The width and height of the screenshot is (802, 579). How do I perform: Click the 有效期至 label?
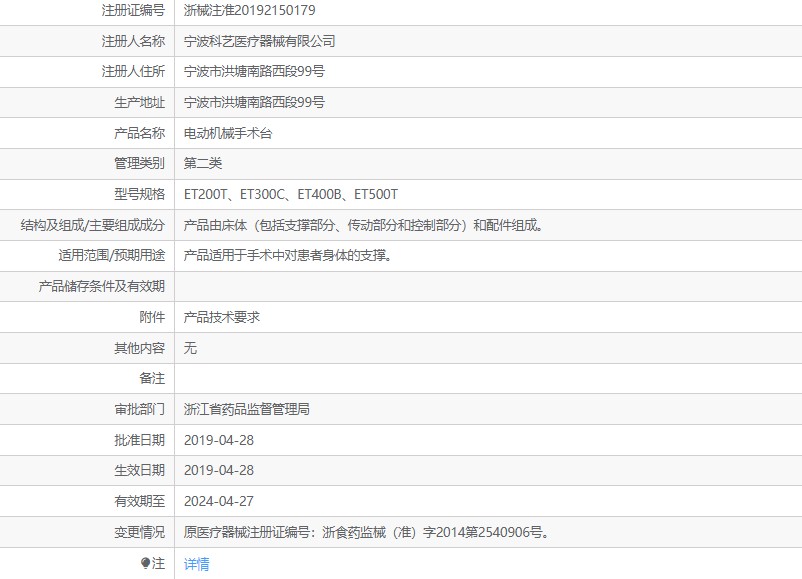coord(139,501)
